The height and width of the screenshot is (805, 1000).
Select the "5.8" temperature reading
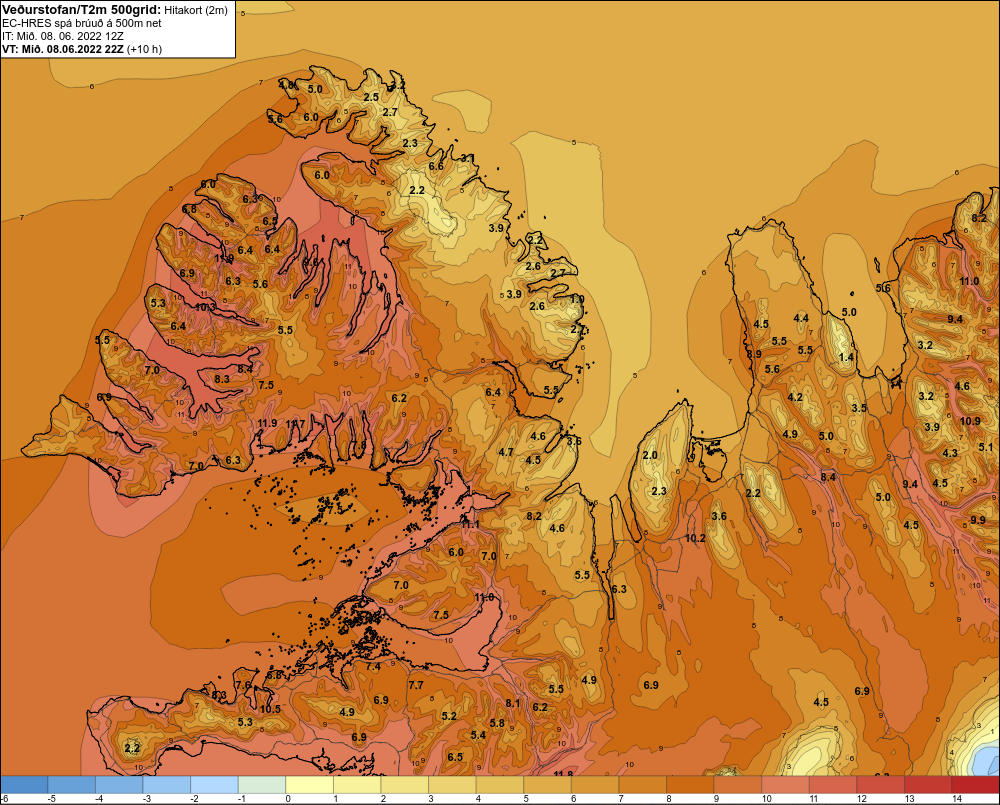pos(497,723)
